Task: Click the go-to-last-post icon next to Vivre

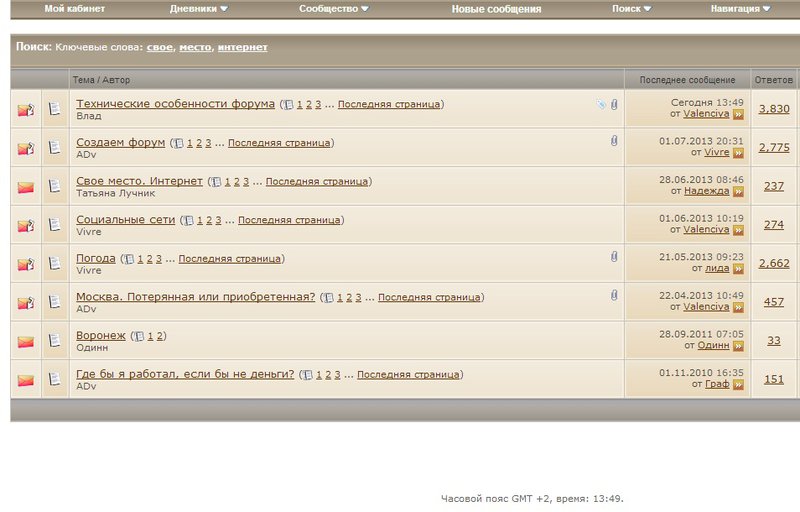Action: click(x=739, y=153)
